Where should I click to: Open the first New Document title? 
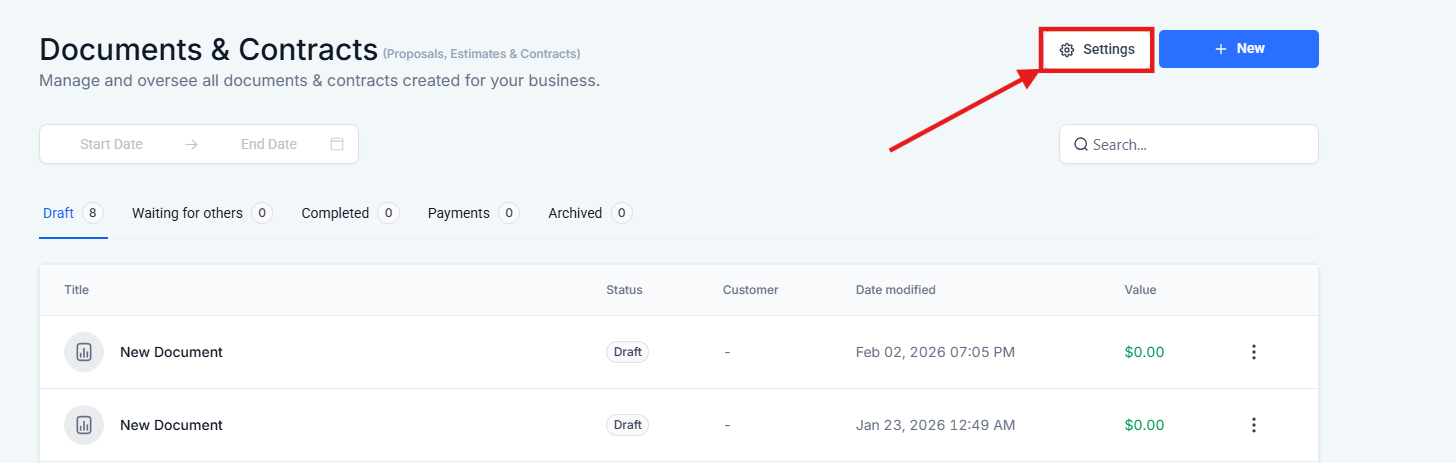[x=171, y=352]
